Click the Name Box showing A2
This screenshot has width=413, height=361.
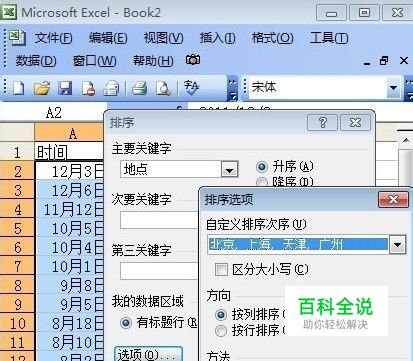[x=53, y=113]
